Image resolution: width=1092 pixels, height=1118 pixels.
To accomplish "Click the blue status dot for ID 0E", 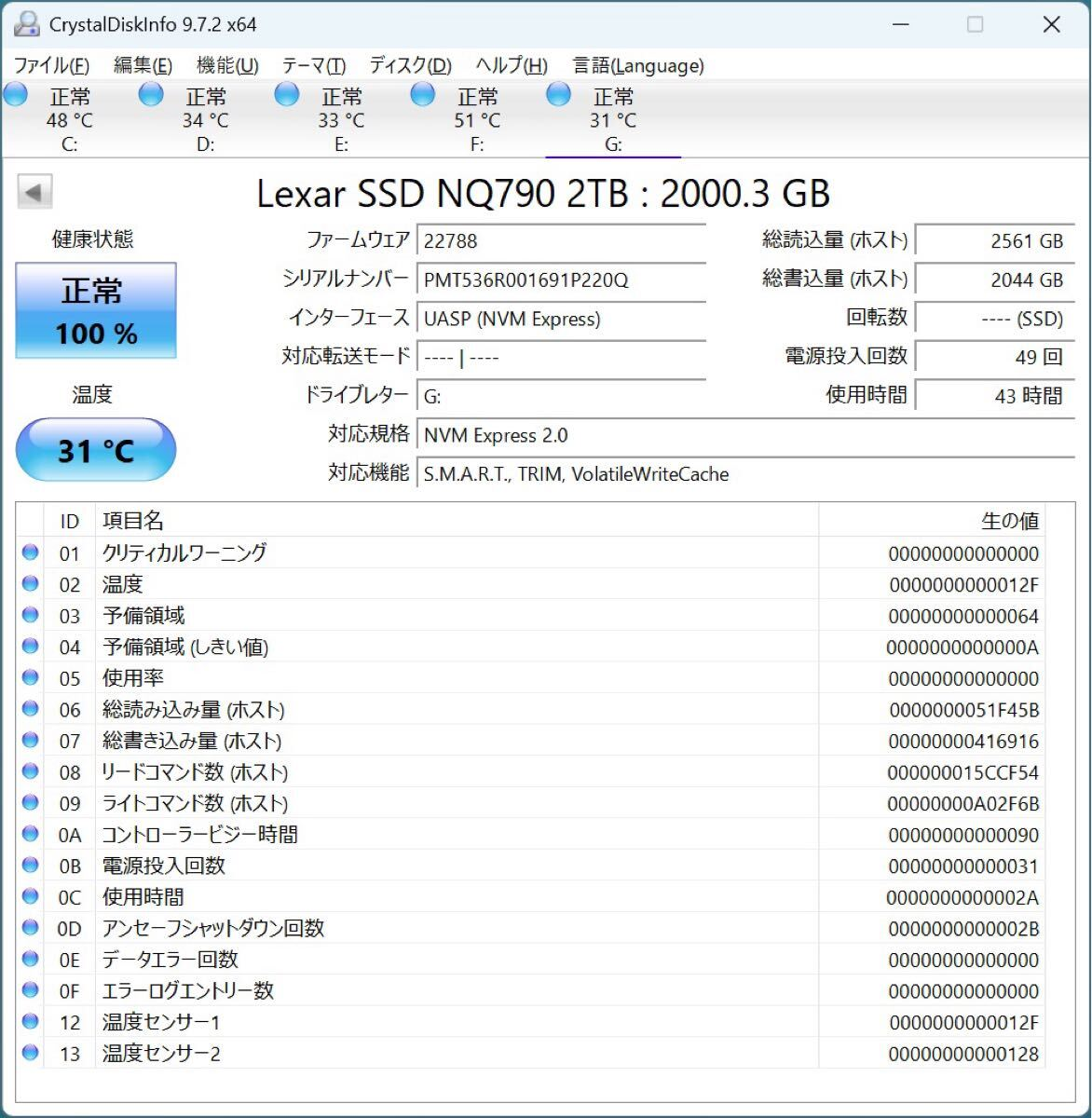I will pyautogui.click(x=31, y=959).
